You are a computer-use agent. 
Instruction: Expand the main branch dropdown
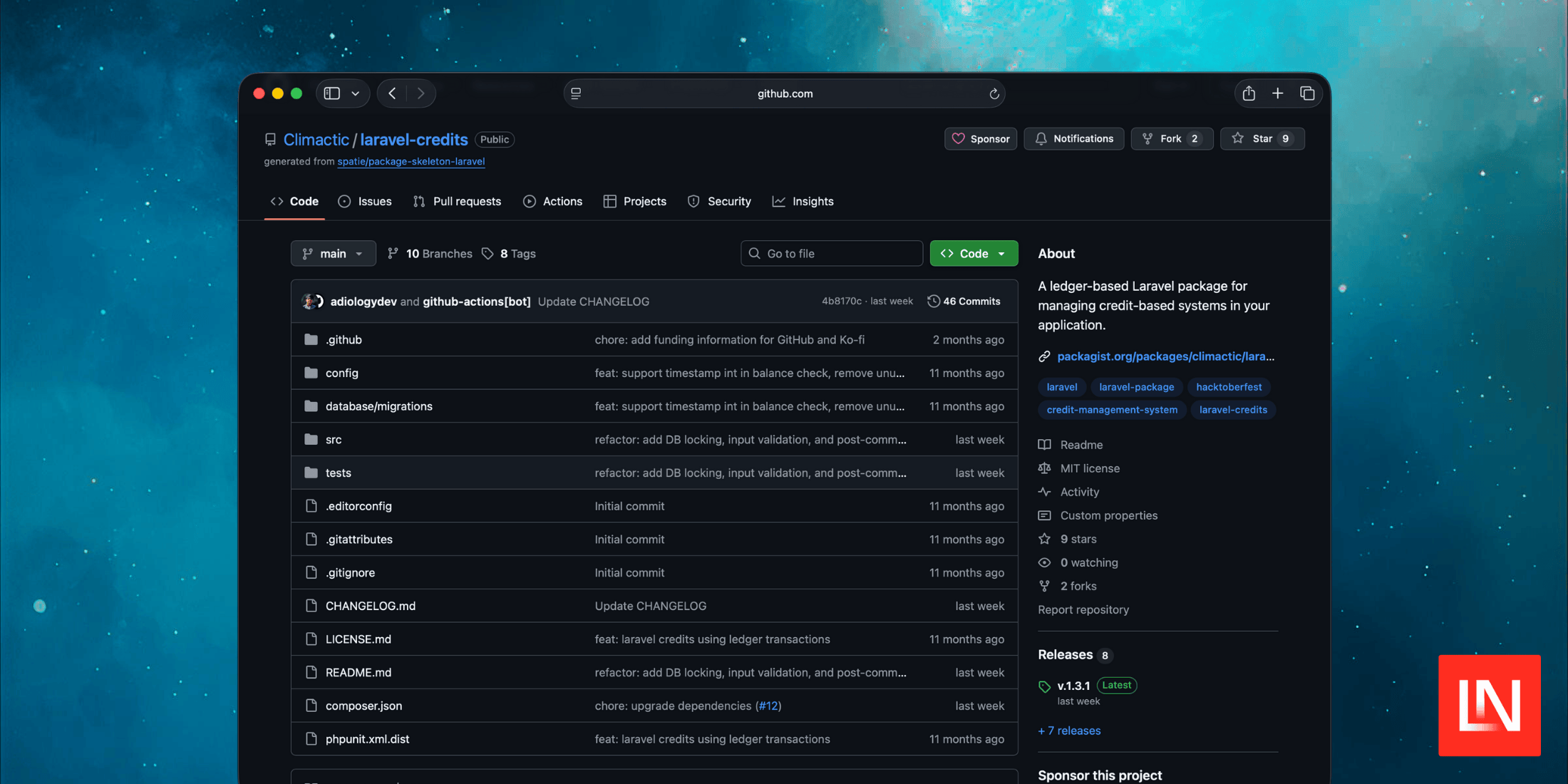333,253
